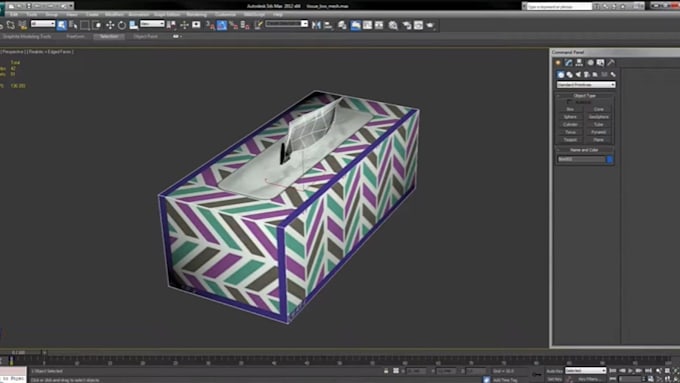Open the Schematic View
The image size is (680, 383).
(x=379, y=25)
